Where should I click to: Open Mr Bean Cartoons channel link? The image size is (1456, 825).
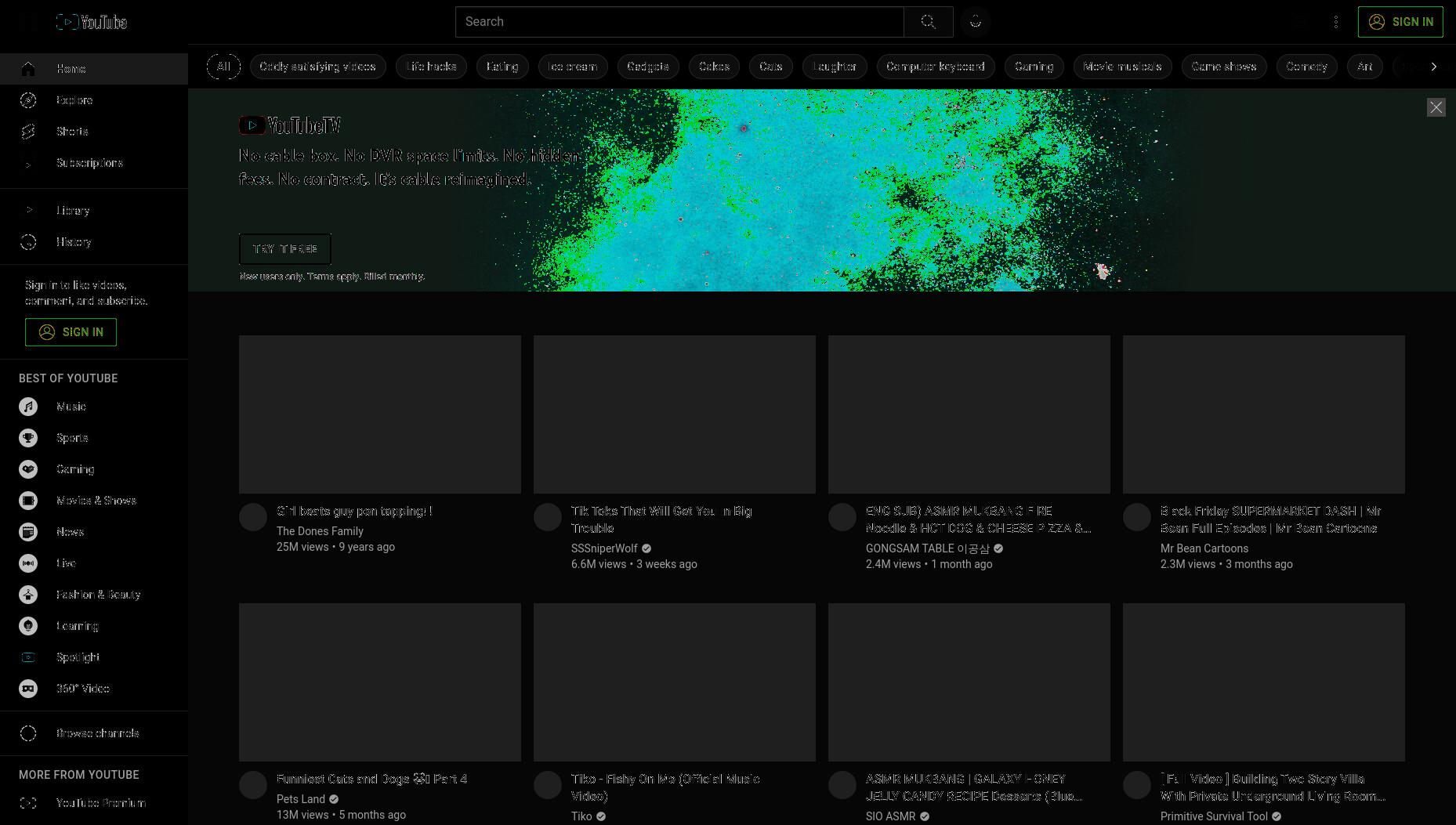[x=1204, y=548]
